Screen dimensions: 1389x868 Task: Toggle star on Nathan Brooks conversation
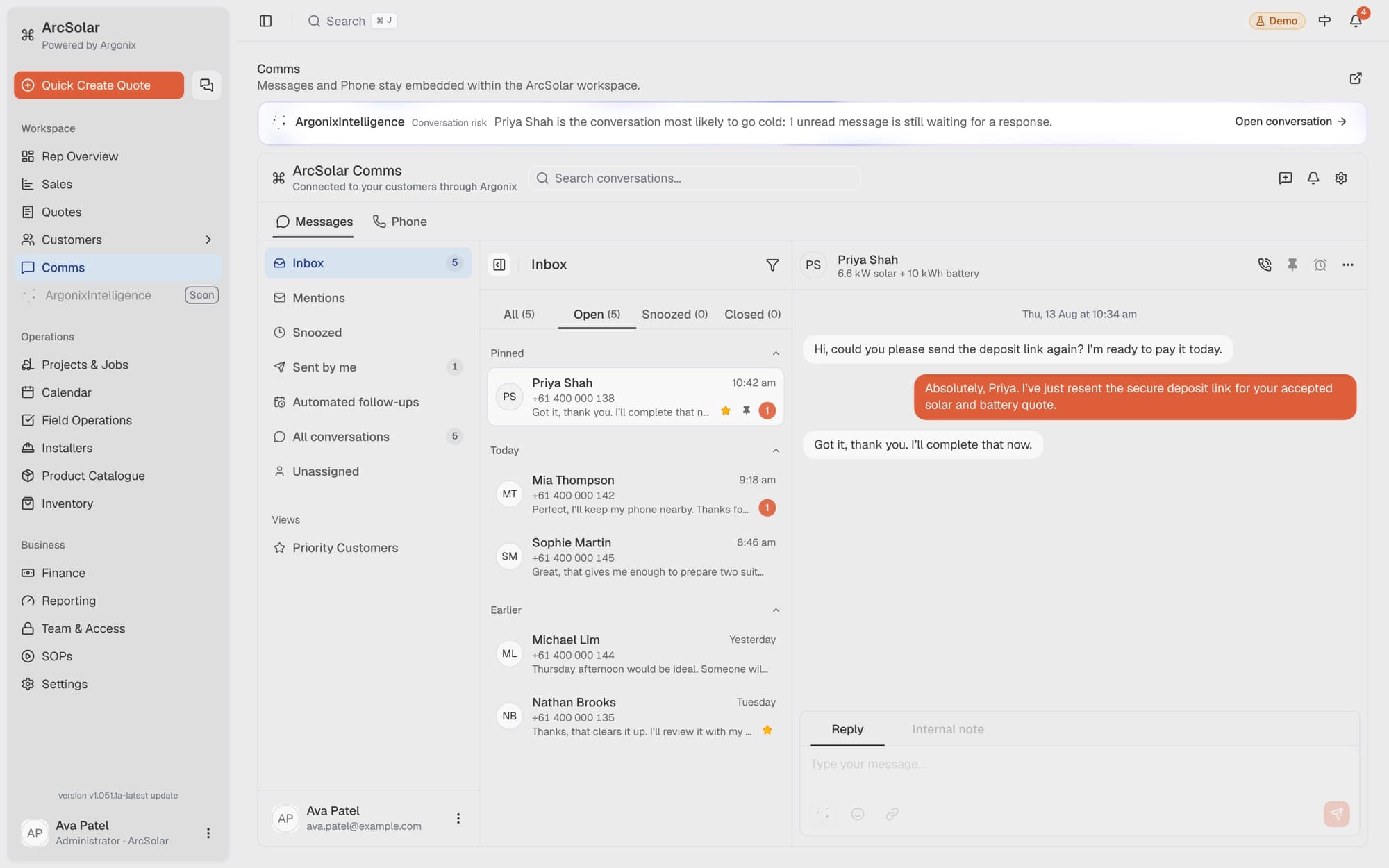click(x=767, y=730)
